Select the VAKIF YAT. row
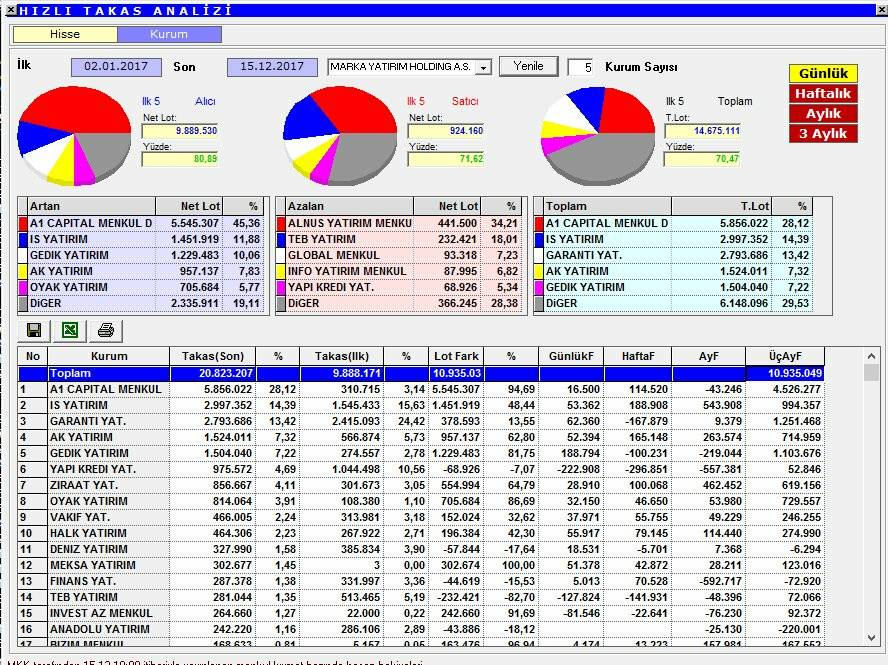 point(421,517)
